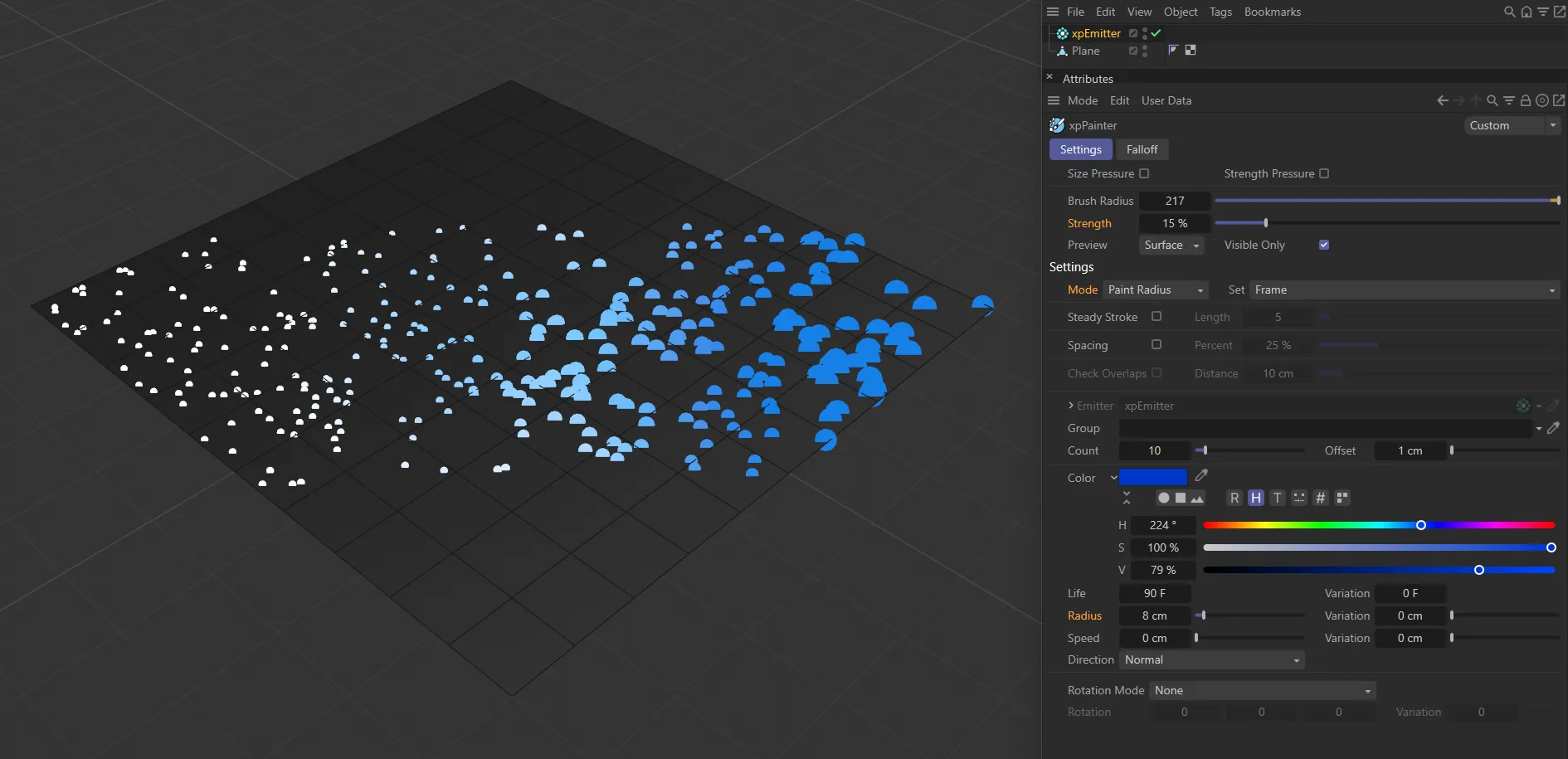This screenshot has height=759, width=1568.
Task: Click the color eyedropper next to the swatch
Action: tap(1201, 476)
